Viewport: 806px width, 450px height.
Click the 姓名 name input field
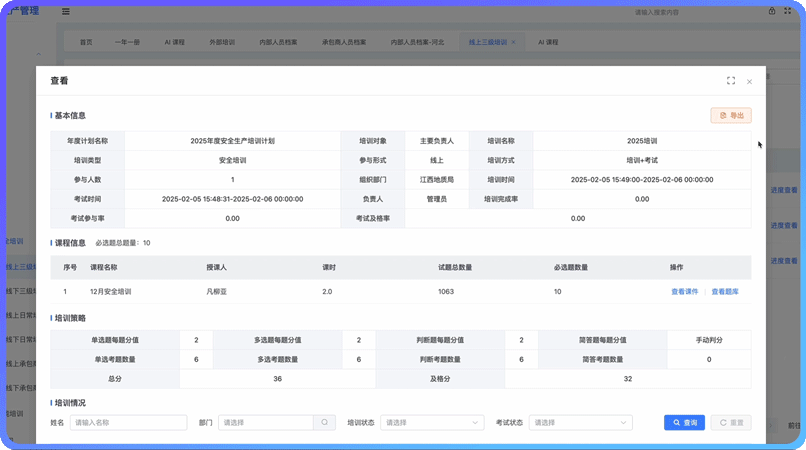(128, 423)
